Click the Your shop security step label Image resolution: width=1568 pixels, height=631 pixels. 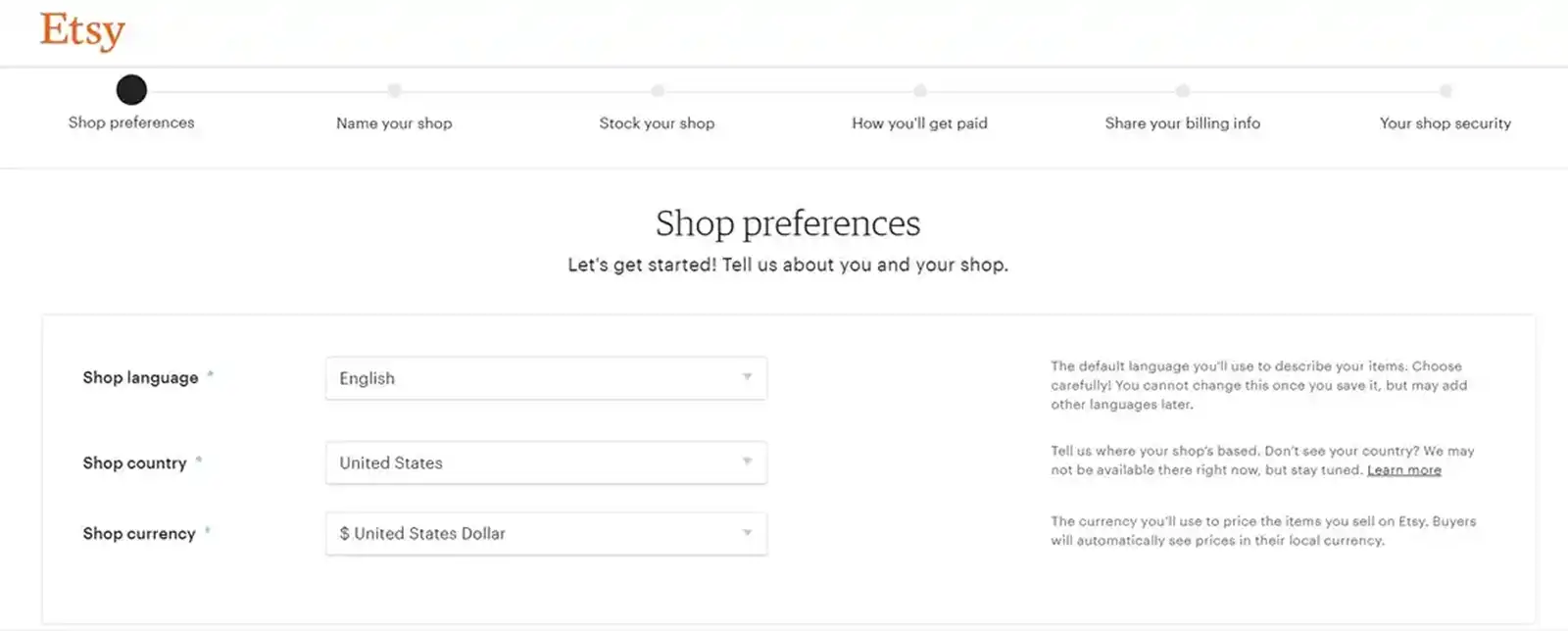[1445, 123]
